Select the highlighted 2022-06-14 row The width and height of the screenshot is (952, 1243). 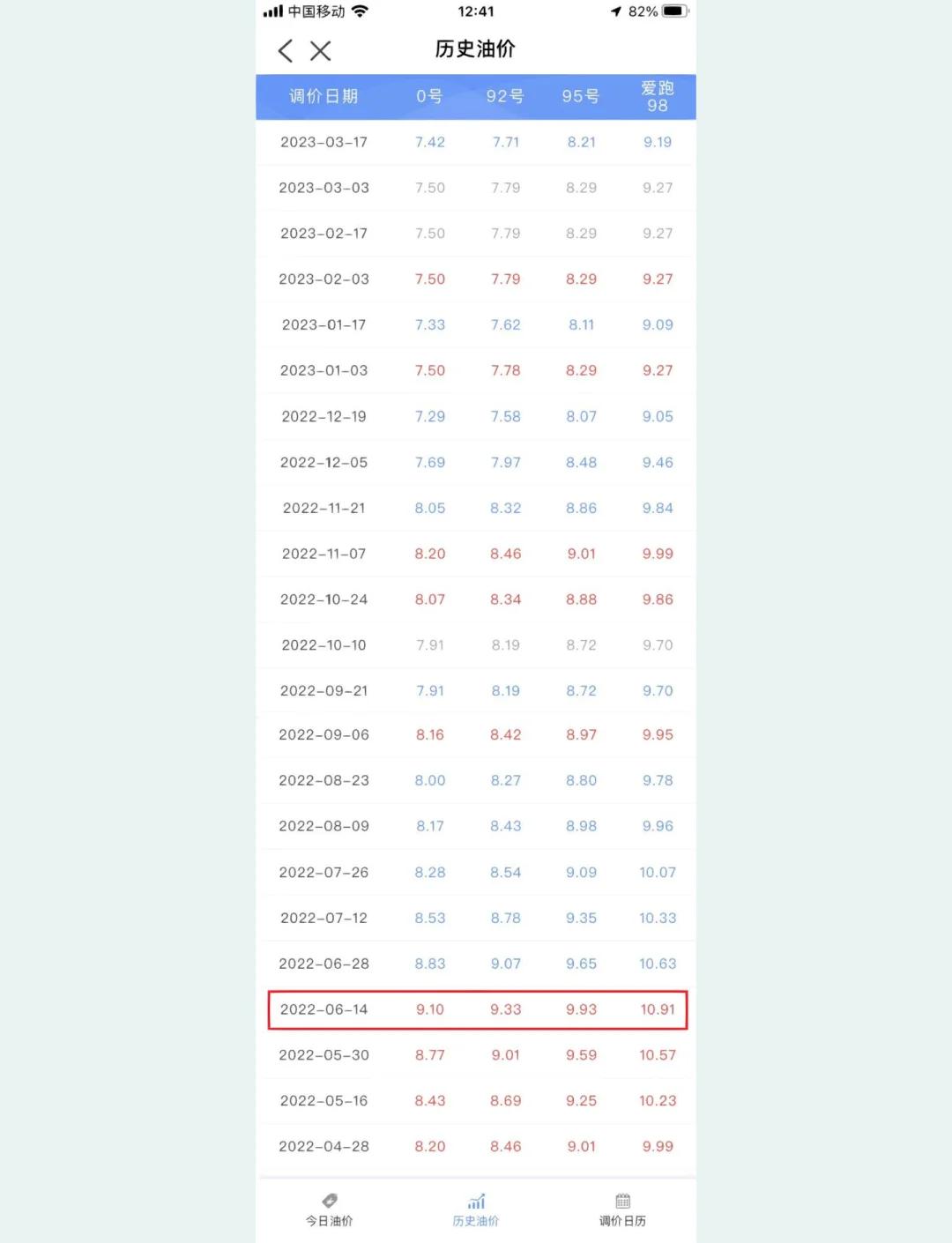(x=478, y=1009)
